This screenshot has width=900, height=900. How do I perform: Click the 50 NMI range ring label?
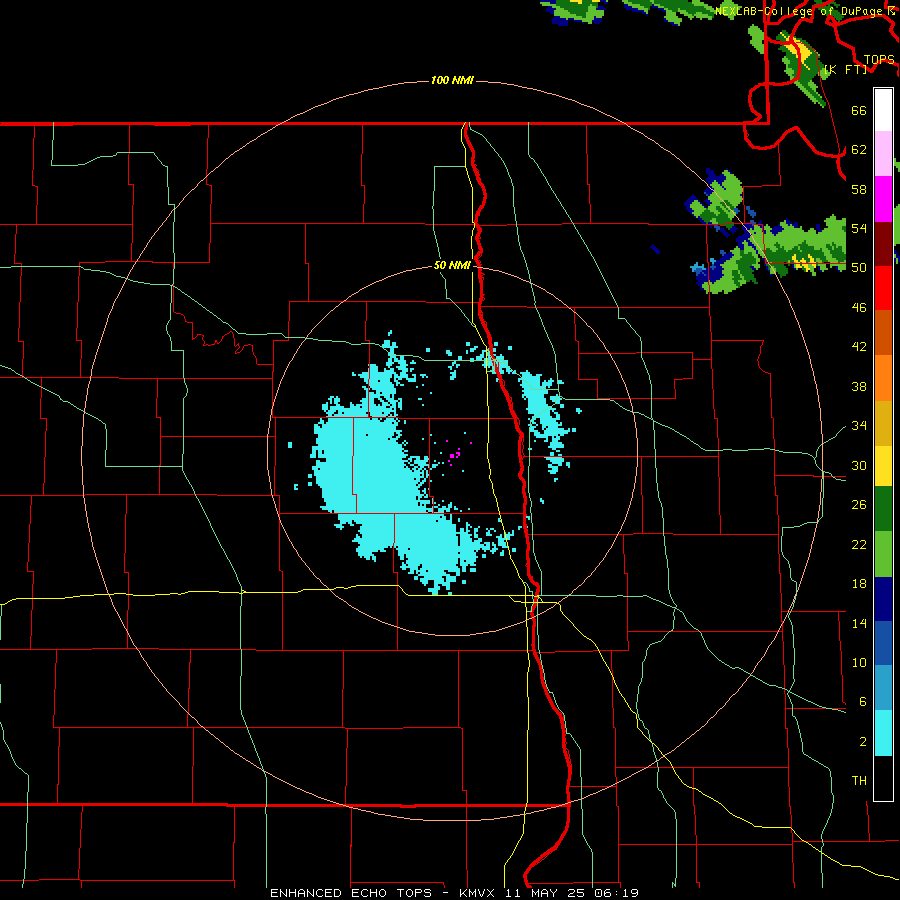(x=452, y=265)
